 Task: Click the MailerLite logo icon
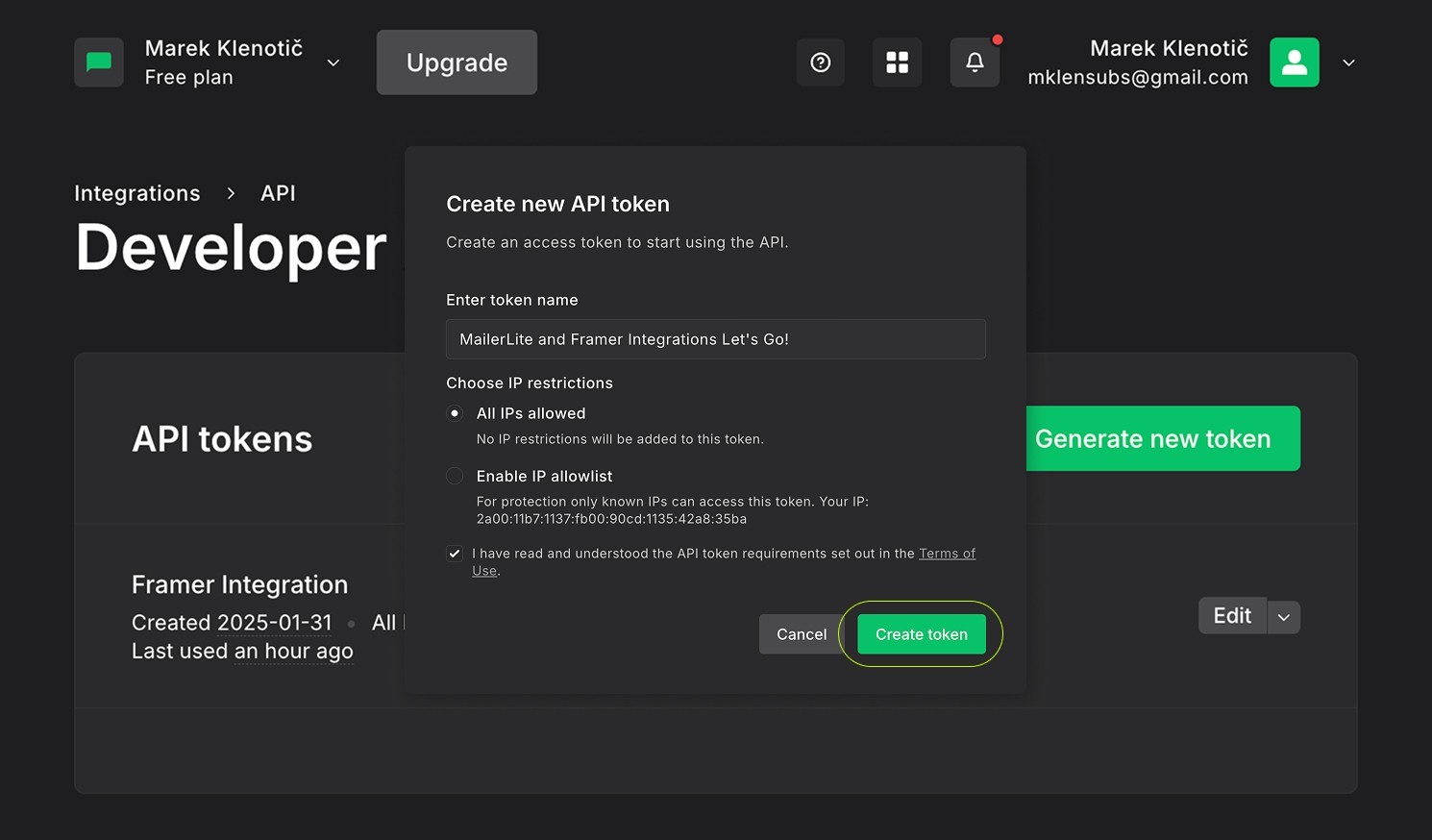click(99, 62)
